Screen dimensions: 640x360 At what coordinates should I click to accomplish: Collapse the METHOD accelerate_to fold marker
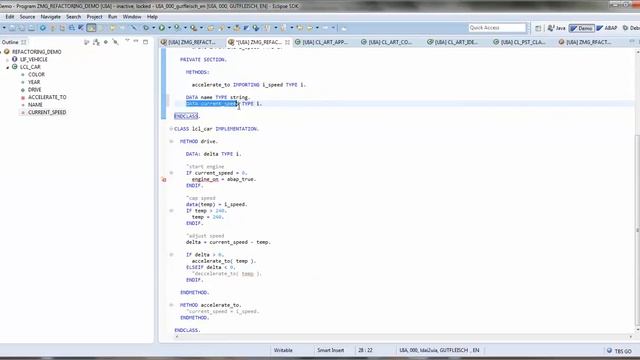(x=171, y=305)
